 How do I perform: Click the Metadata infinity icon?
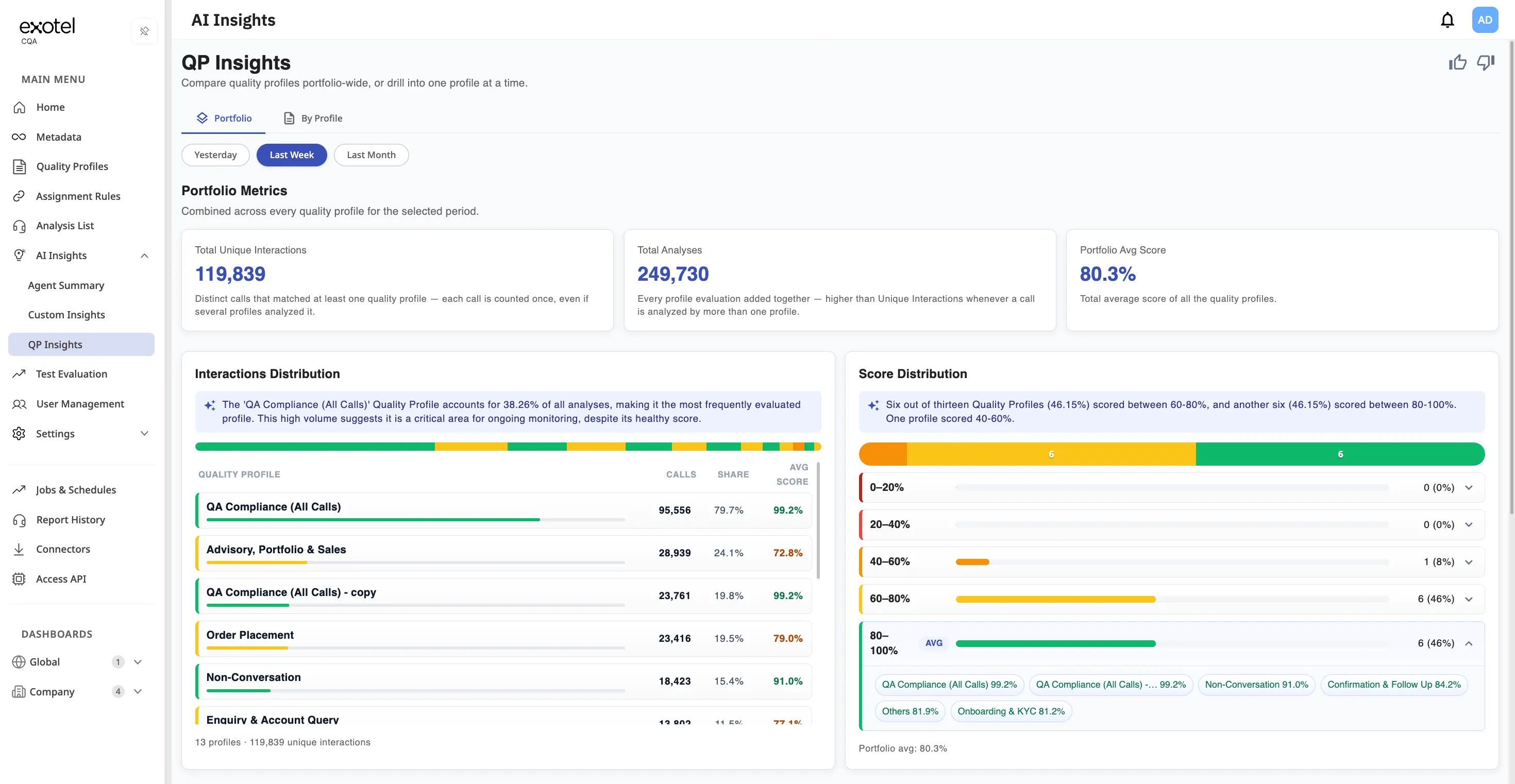pos(19,137)
